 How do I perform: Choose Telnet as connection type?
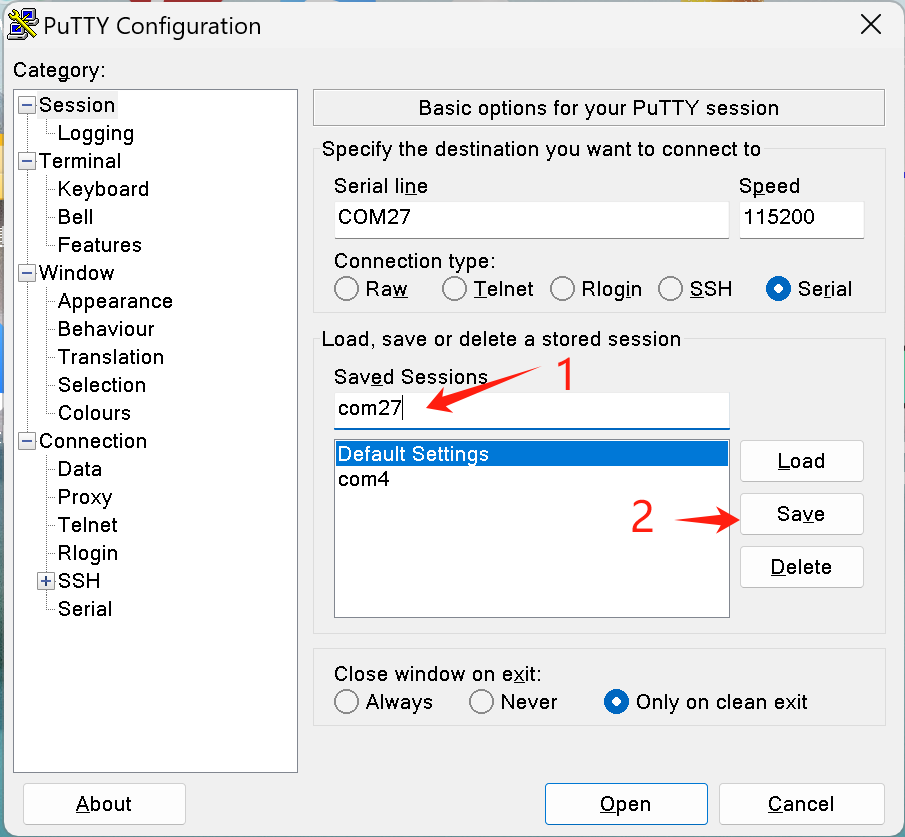point(455,289)
